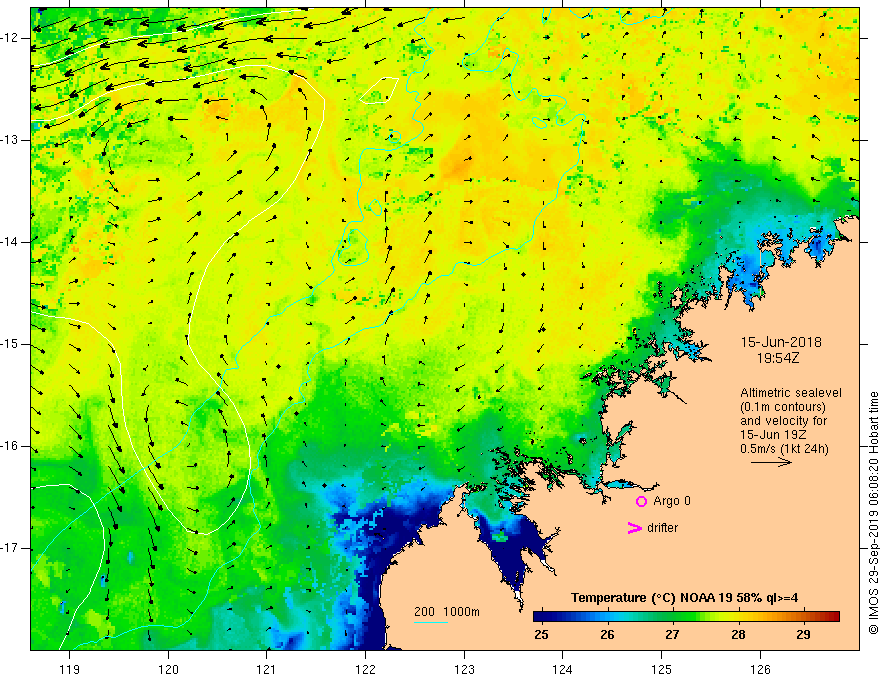Click longitude axis label 122
This screenshot has width=880, height=680.
(365, 669)
